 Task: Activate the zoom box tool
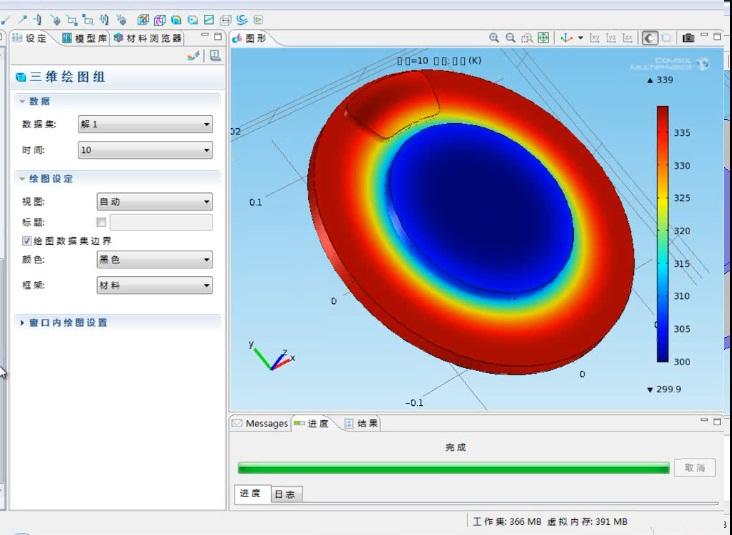(x=527, y=38)
